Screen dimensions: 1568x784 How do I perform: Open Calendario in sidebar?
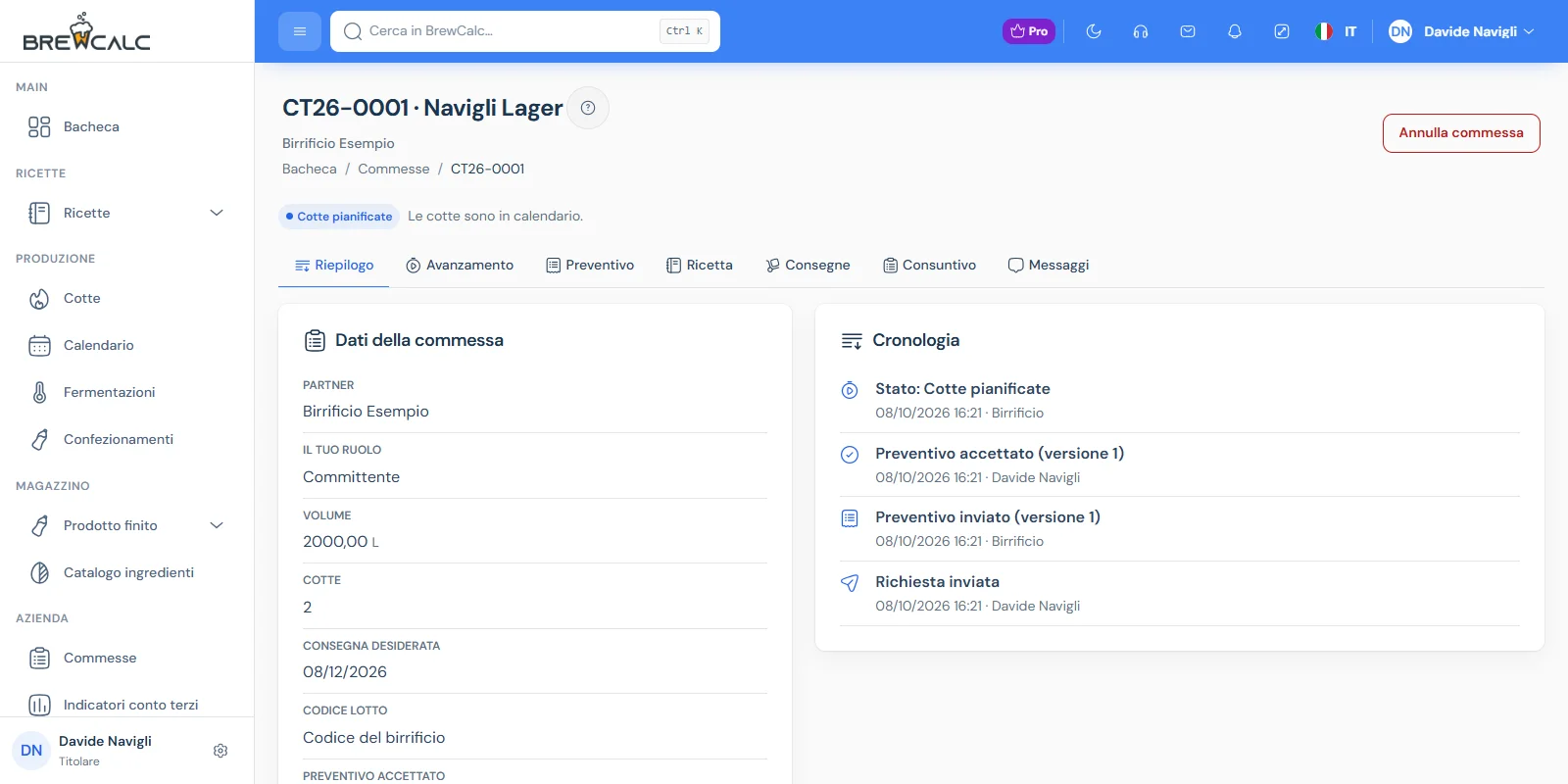tap(127, 345)
